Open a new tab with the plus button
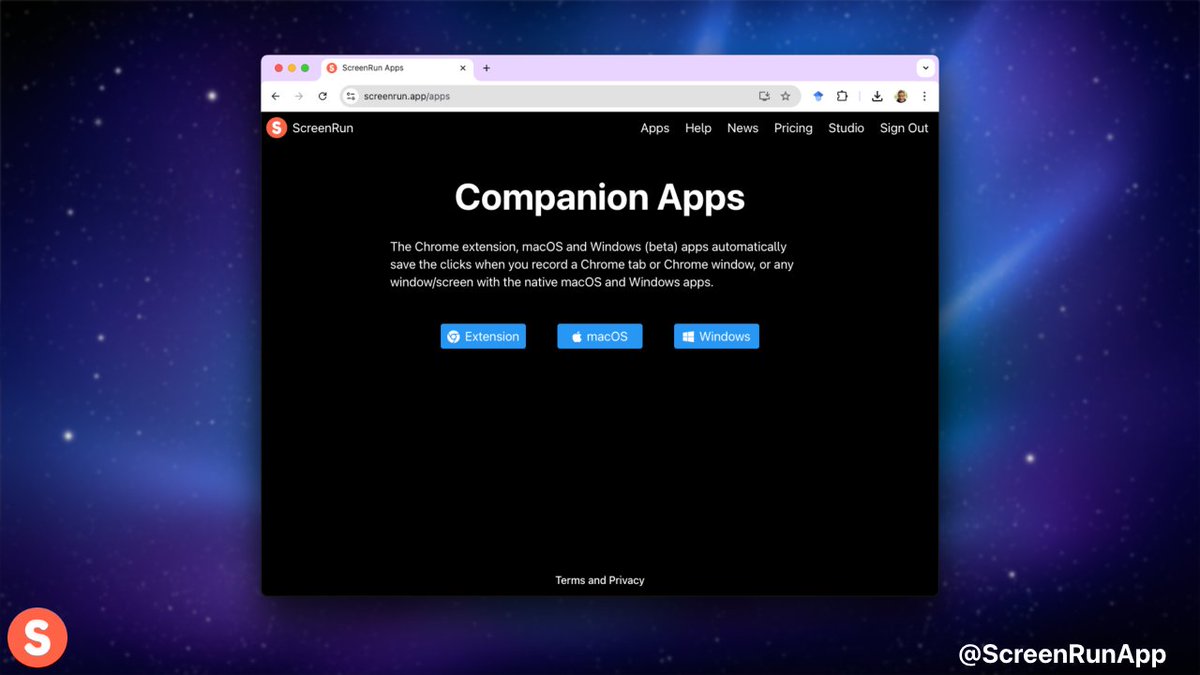The image size is (1200, 675). [487, 68]
